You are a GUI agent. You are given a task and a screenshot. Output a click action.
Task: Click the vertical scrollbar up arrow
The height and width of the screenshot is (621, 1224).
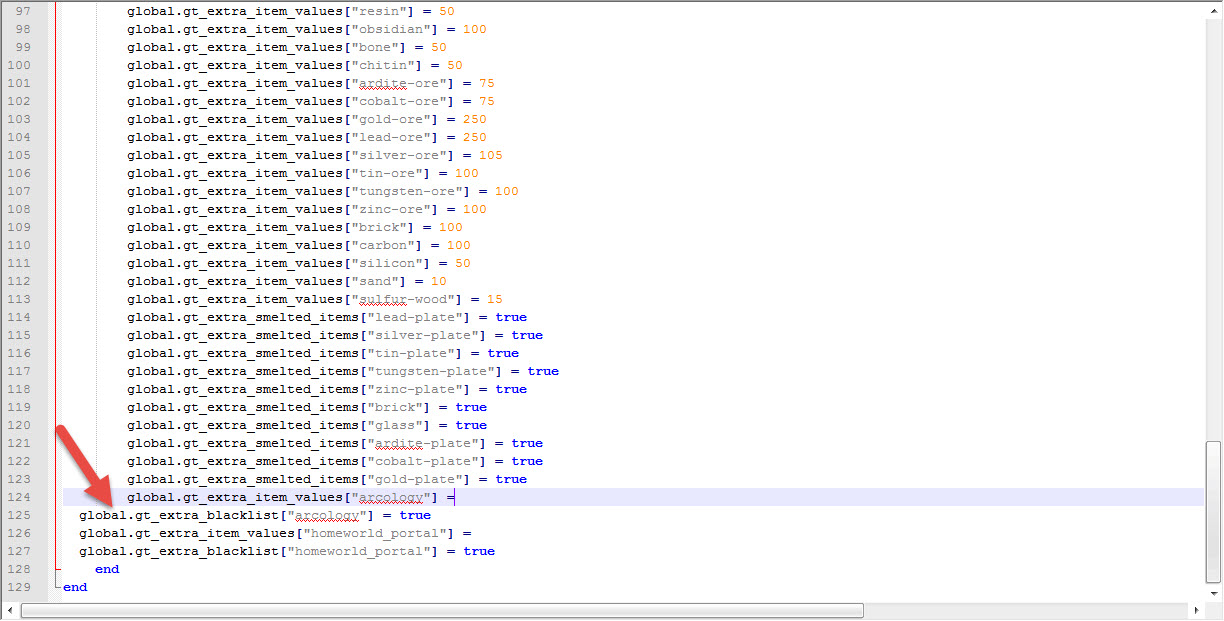tap(1213, 8)
